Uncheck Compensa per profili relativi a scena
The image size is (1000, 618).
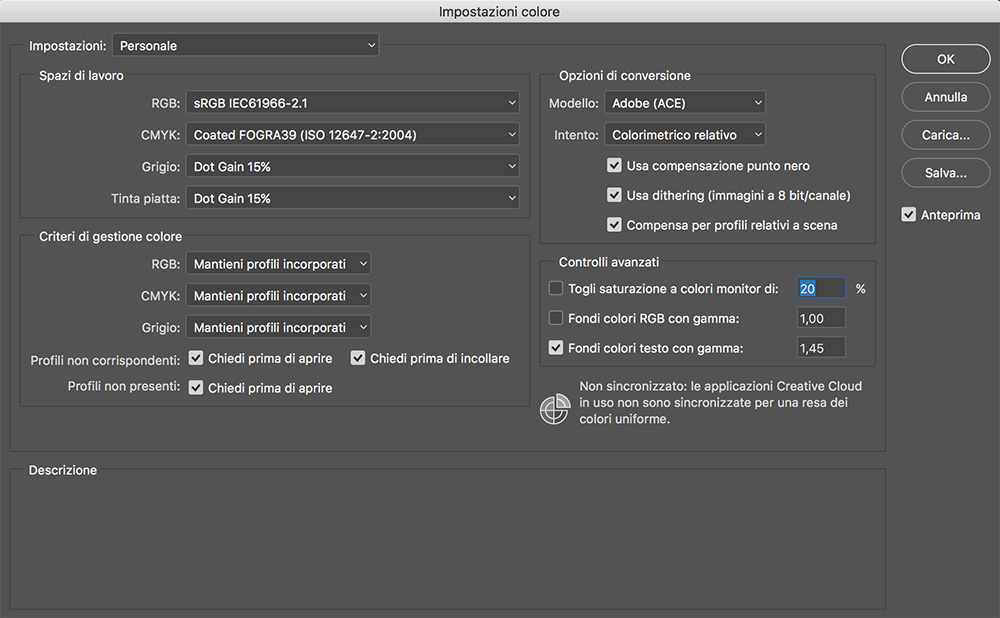(615, 226)
